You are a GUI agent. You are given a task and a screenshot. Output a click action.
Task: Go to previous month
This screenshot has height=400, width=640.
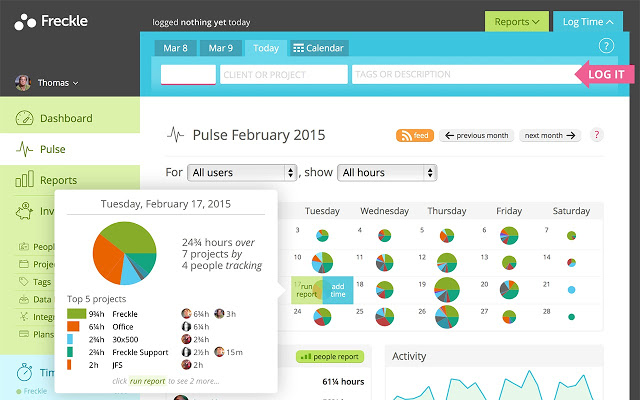(476, 135)
